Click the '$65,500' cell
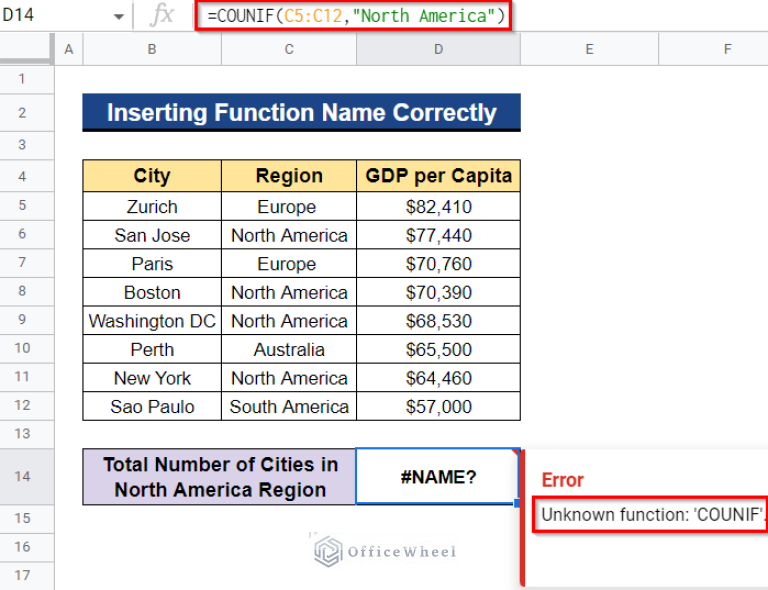The image size is (768, 590). 438,350
